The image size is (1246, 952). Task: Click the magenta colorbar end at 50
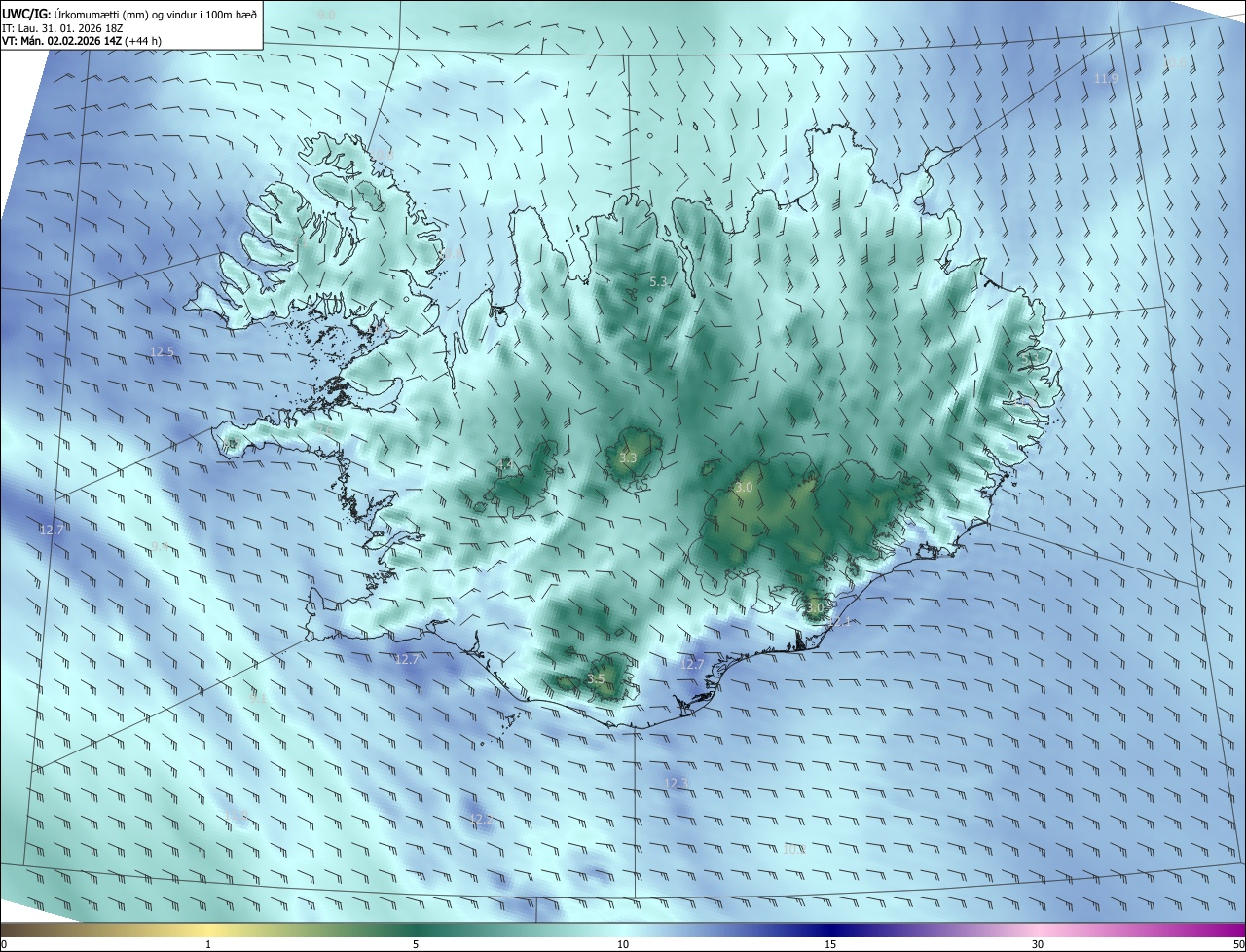coord(1237,930)
